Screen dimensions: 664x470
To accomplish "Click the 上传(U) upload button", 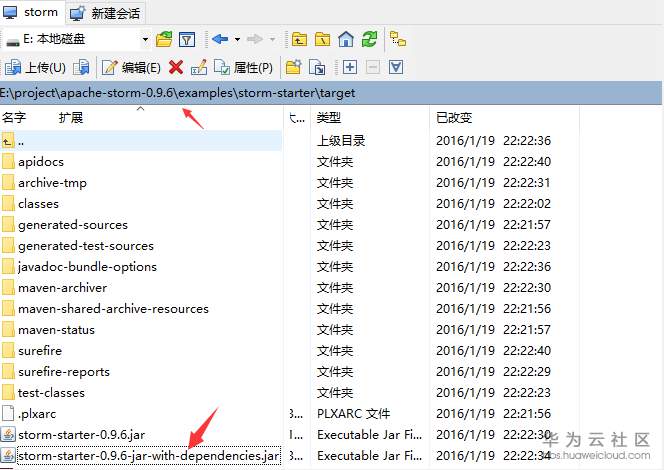I will (35, 67).
